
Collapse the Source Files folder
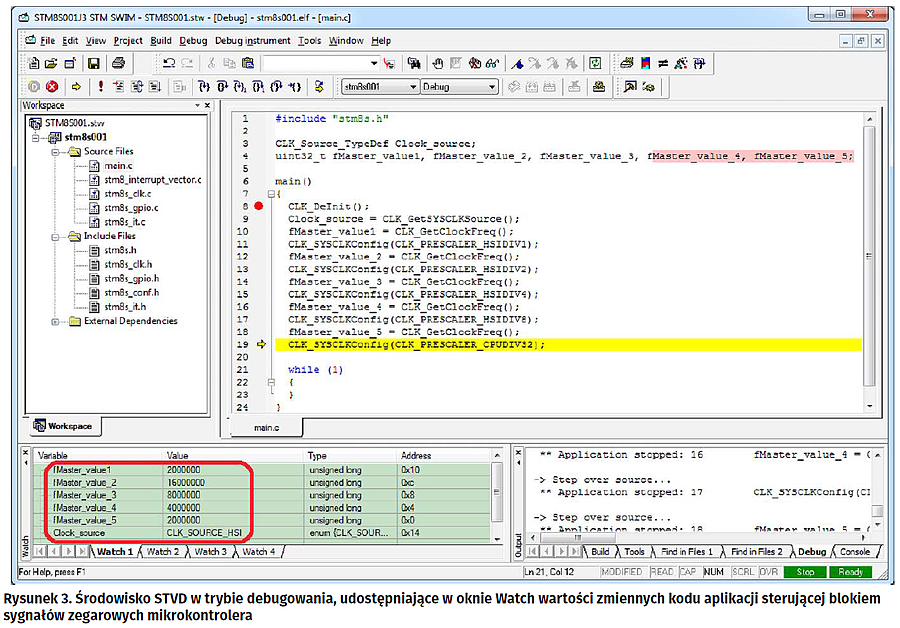tap(55, 151)
